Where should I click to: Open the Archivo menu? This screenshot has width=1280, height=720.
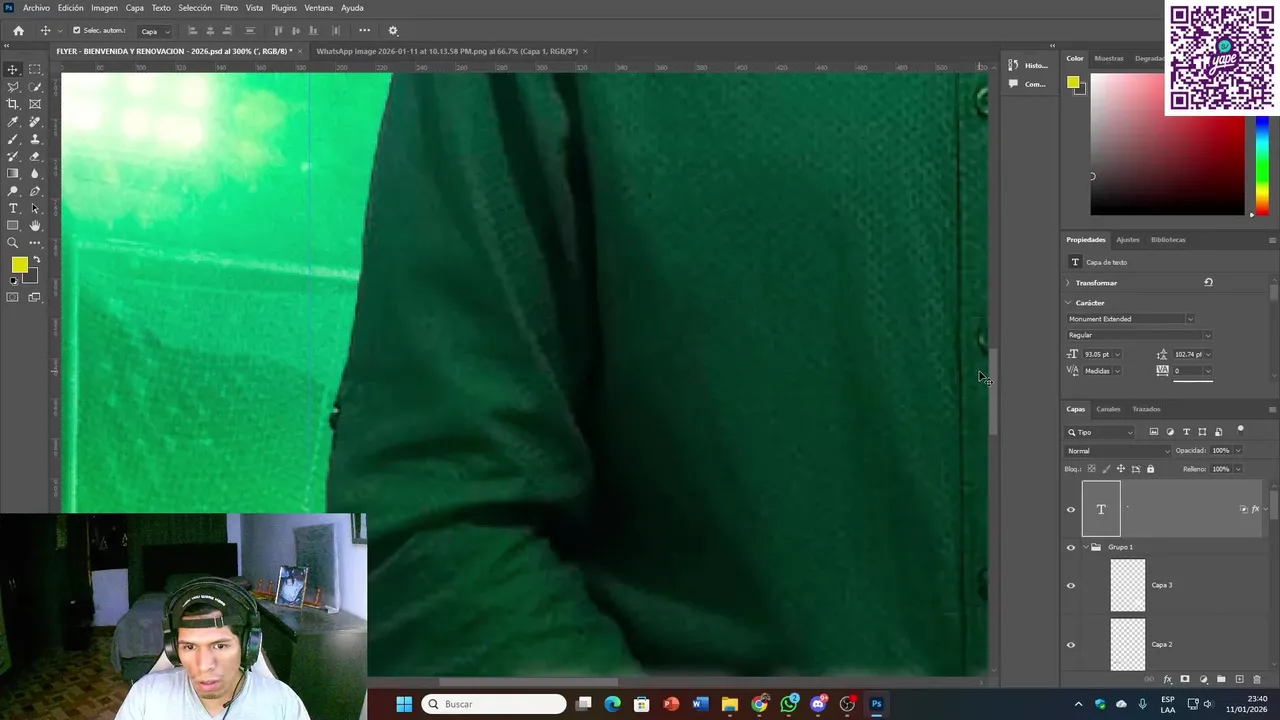click(36, 8)
